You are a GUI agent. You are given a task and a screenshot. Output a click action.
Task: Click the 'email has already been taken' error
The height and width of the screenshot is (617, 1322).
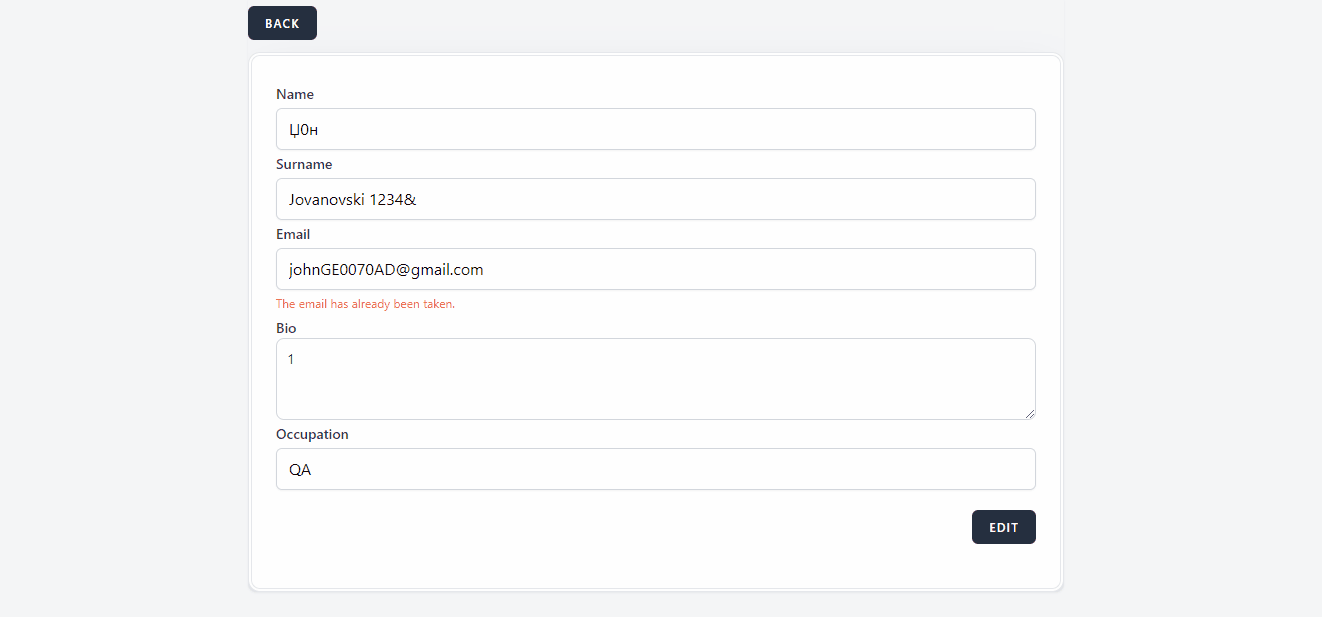point(365,304)
